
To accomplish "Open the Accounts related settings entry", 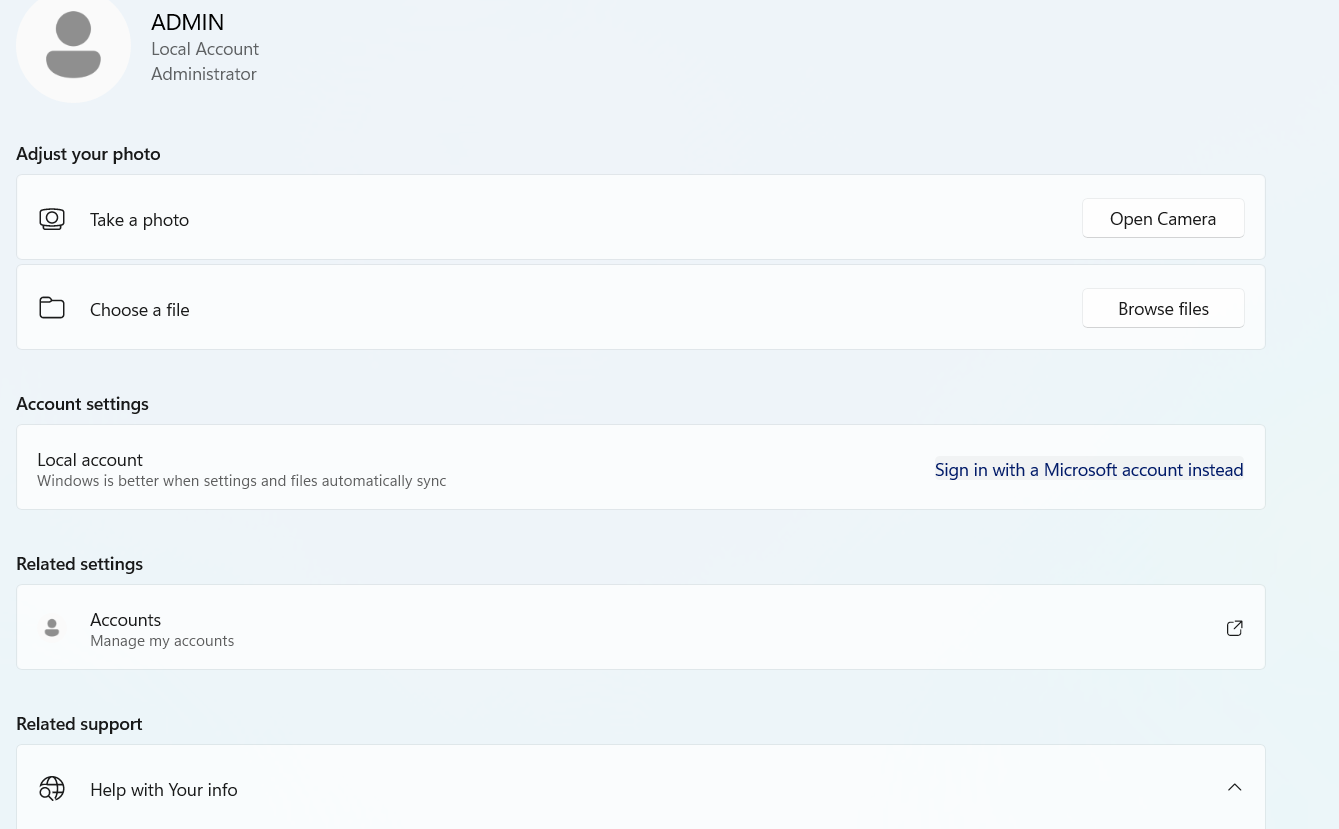I will pos(125,620).
